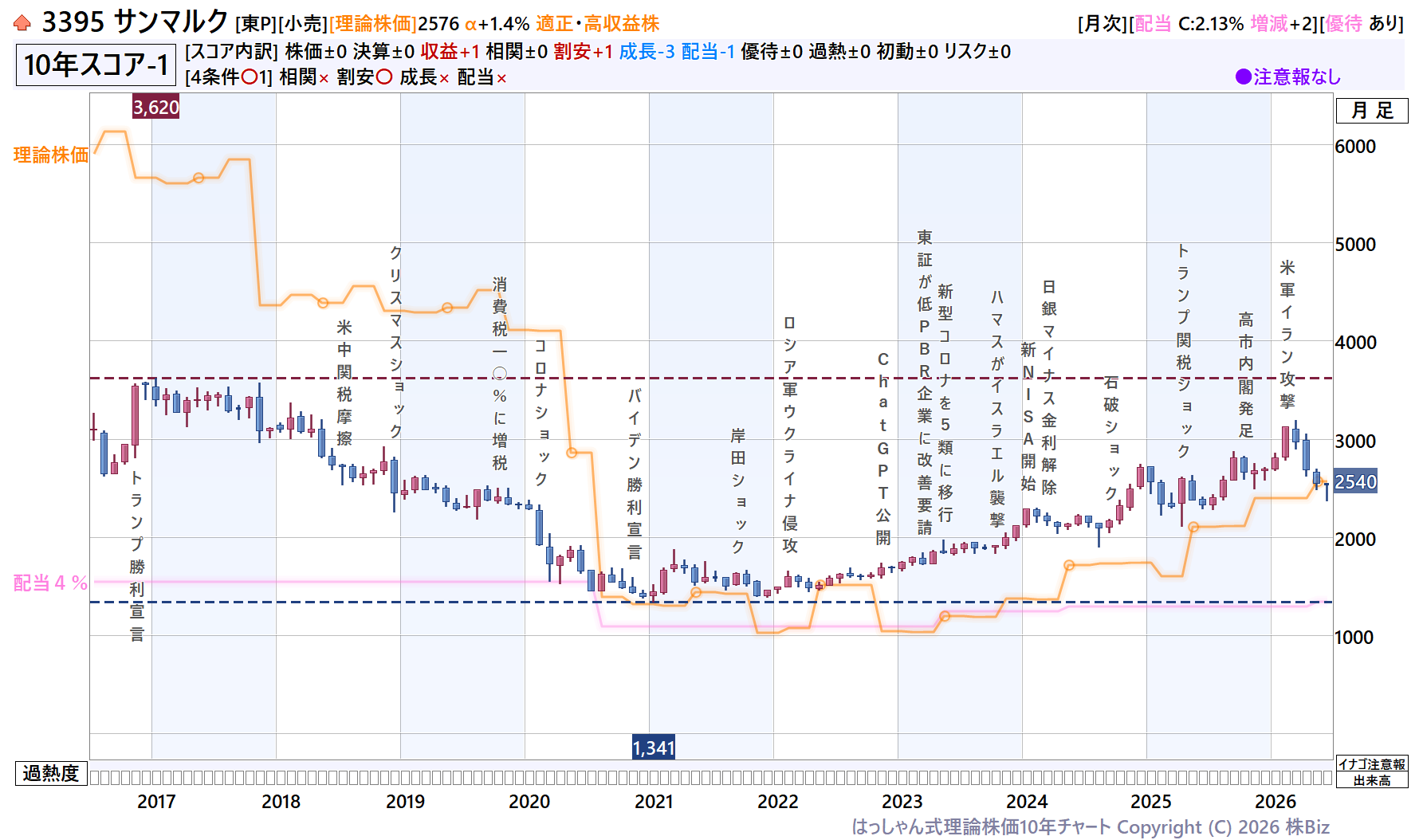Click the 2540 current price tag

(x=1355, y=481)
